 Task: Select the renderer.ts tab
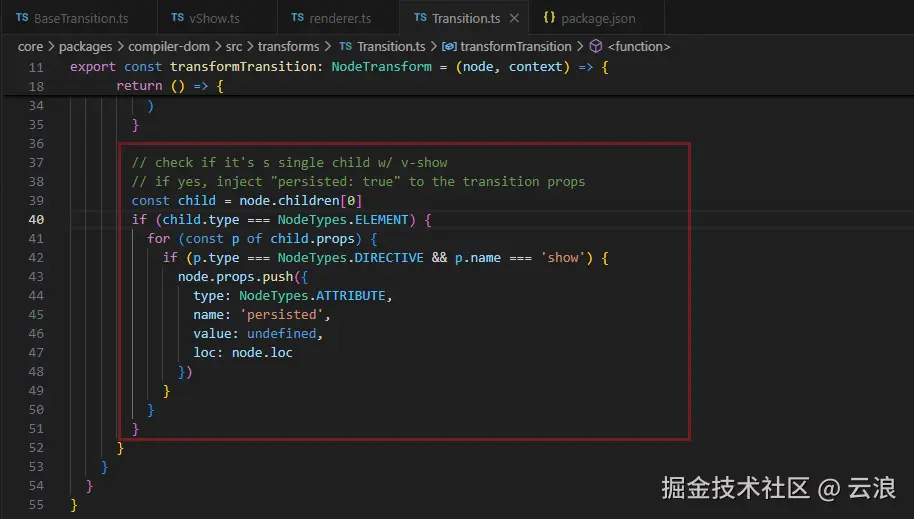tap(338, 18)
